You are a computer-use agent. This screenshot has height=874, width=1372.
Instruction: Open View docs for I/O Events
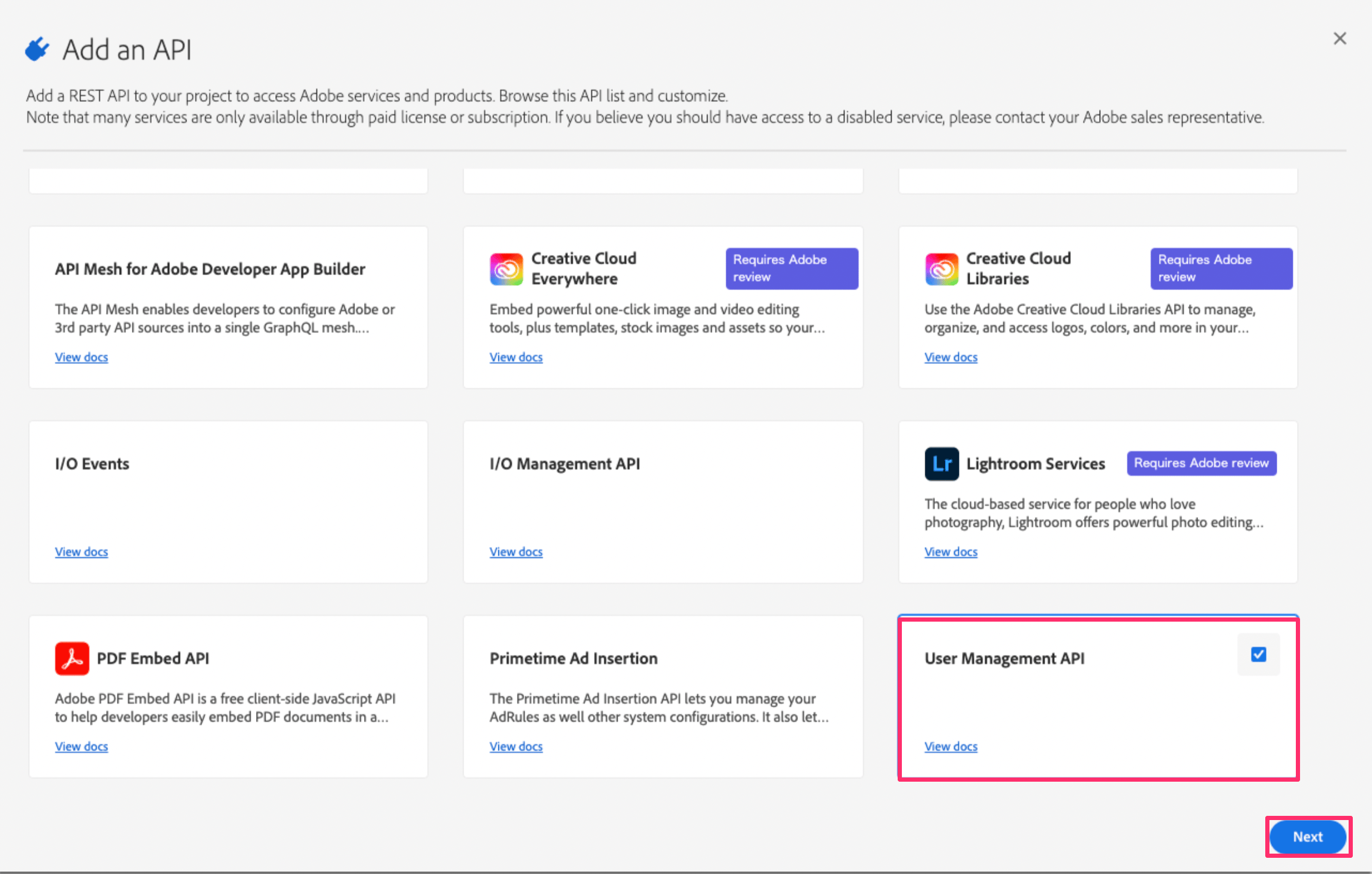pyautogui.click(x=82, y=551)
